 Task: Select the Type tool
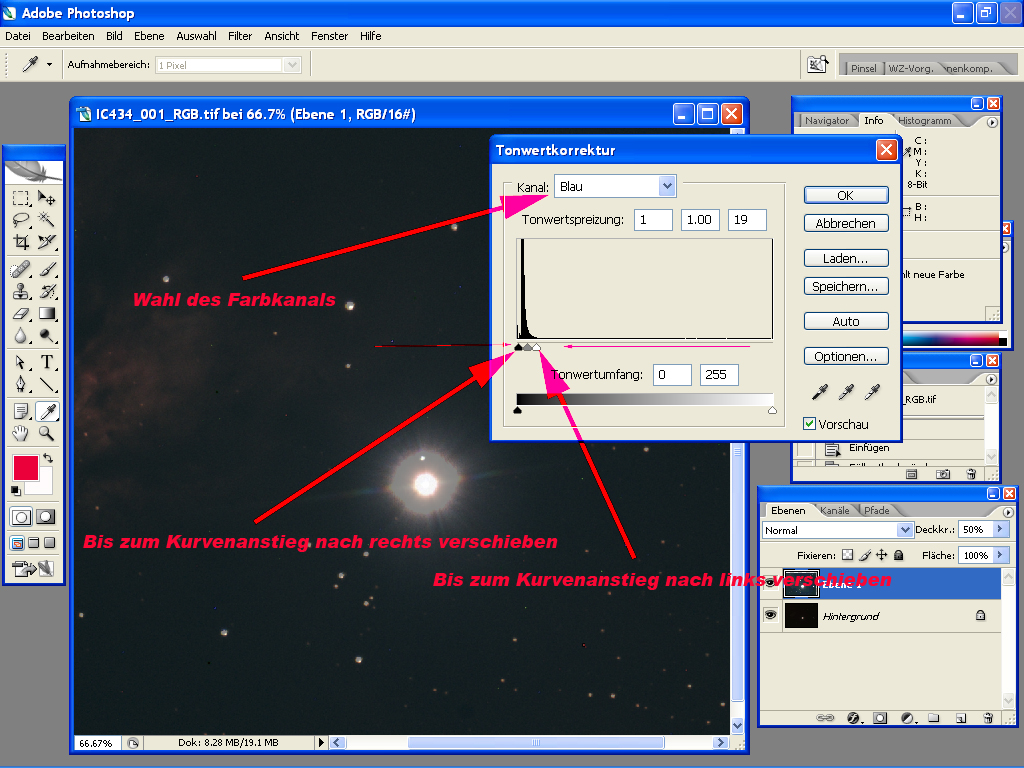pyautogui.click(x=46, y=362)
